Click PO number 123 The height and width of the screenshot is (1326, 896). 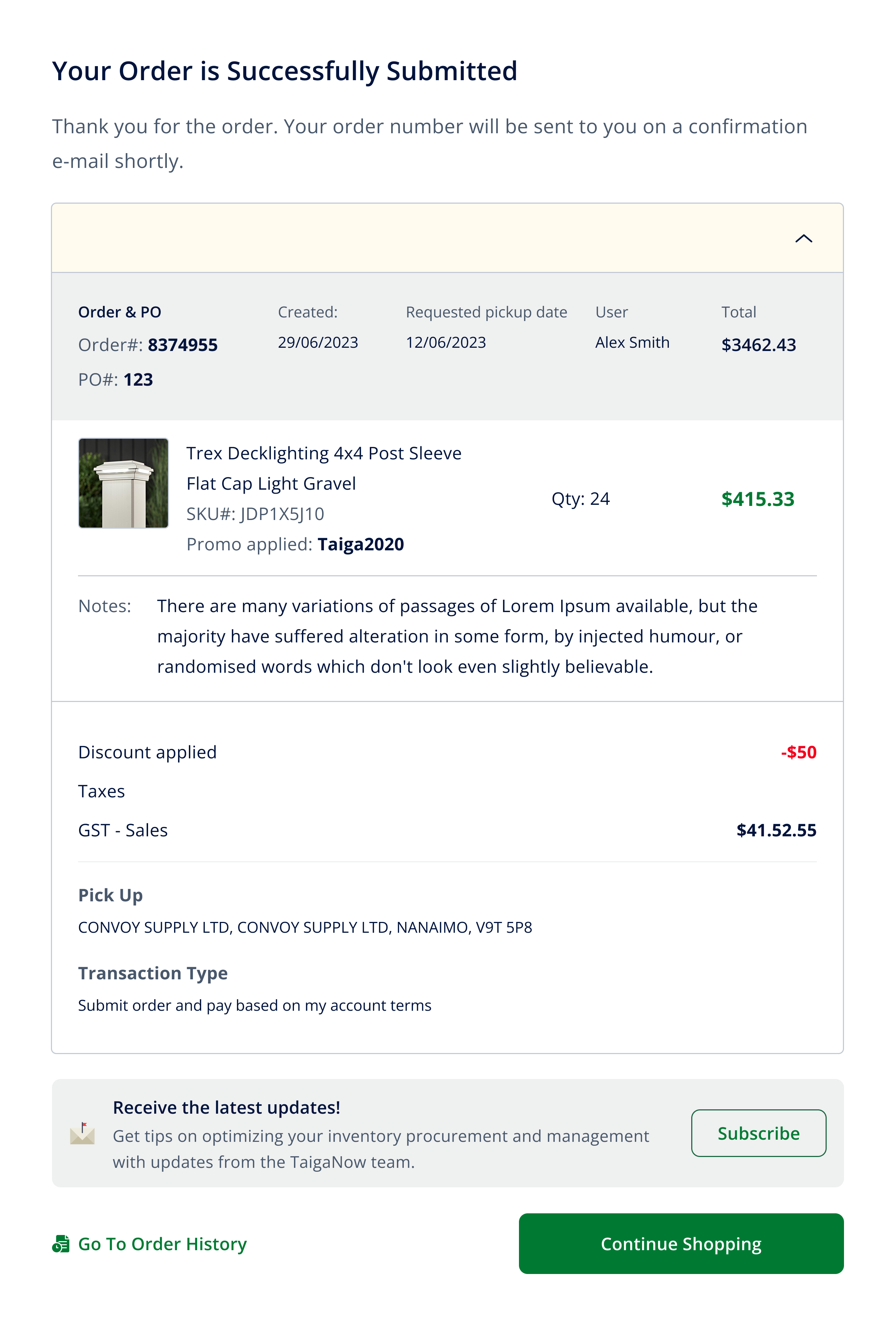(x=138, y=380)
